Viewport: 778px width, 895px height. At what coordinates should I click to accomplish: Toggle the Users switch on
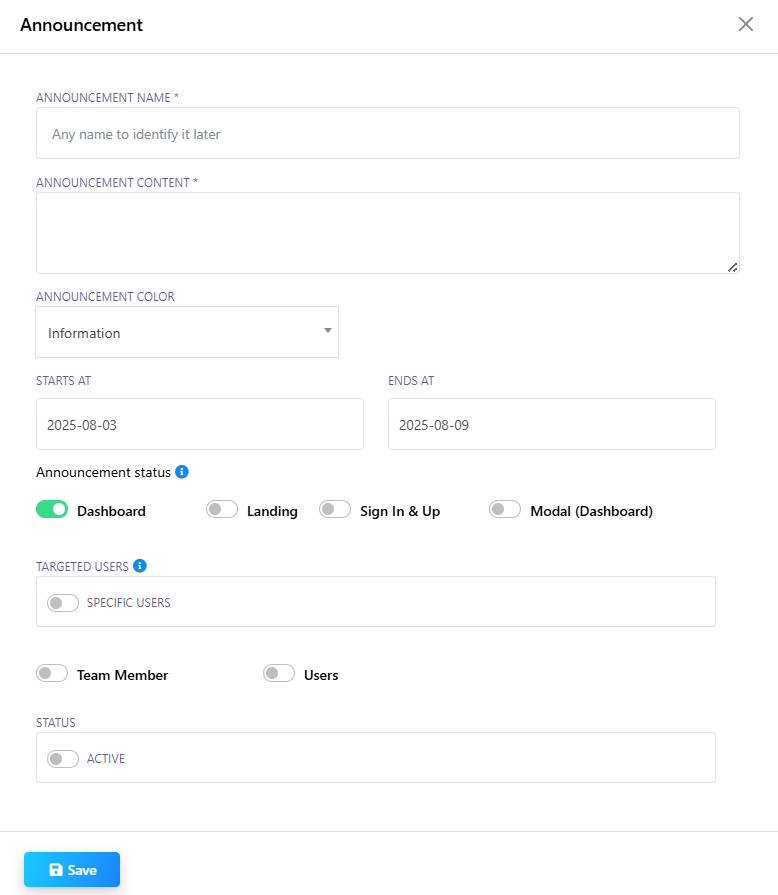tap(279, 674)
